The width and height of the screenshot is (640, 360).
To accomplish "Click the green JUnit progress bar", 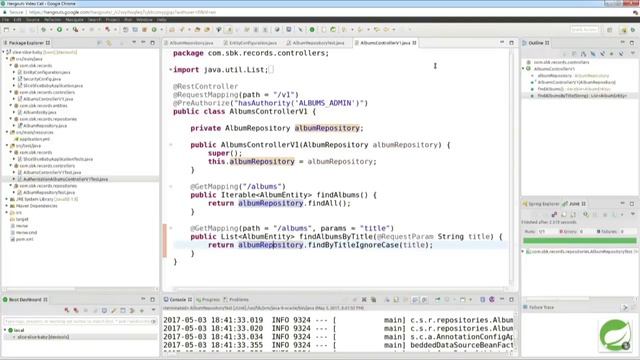I will click(x=580, y=241).
